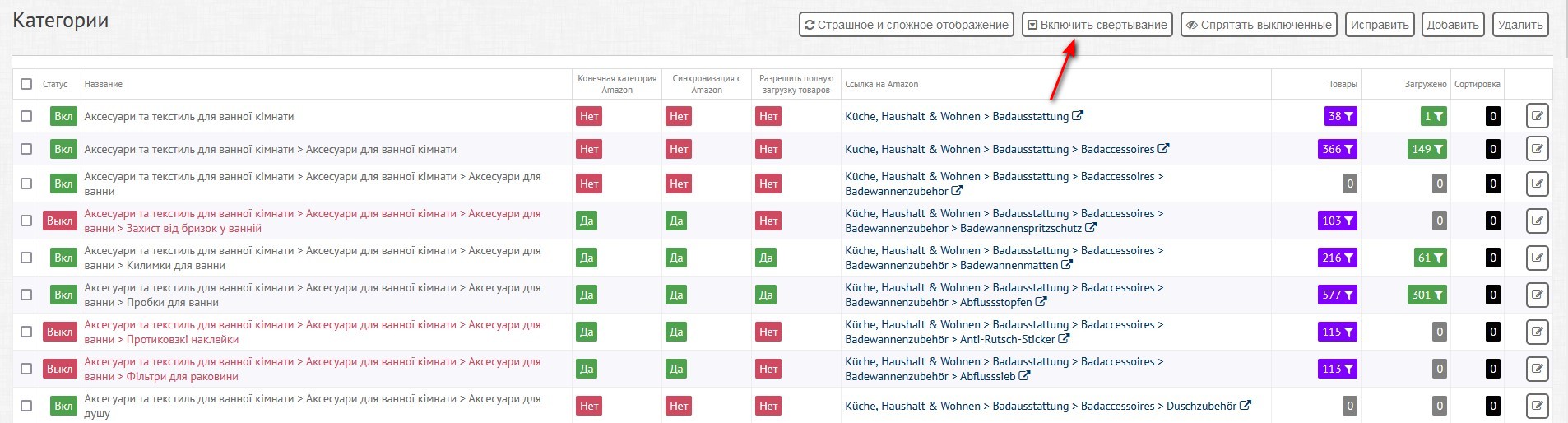Click Сортировка column header

1477,84
